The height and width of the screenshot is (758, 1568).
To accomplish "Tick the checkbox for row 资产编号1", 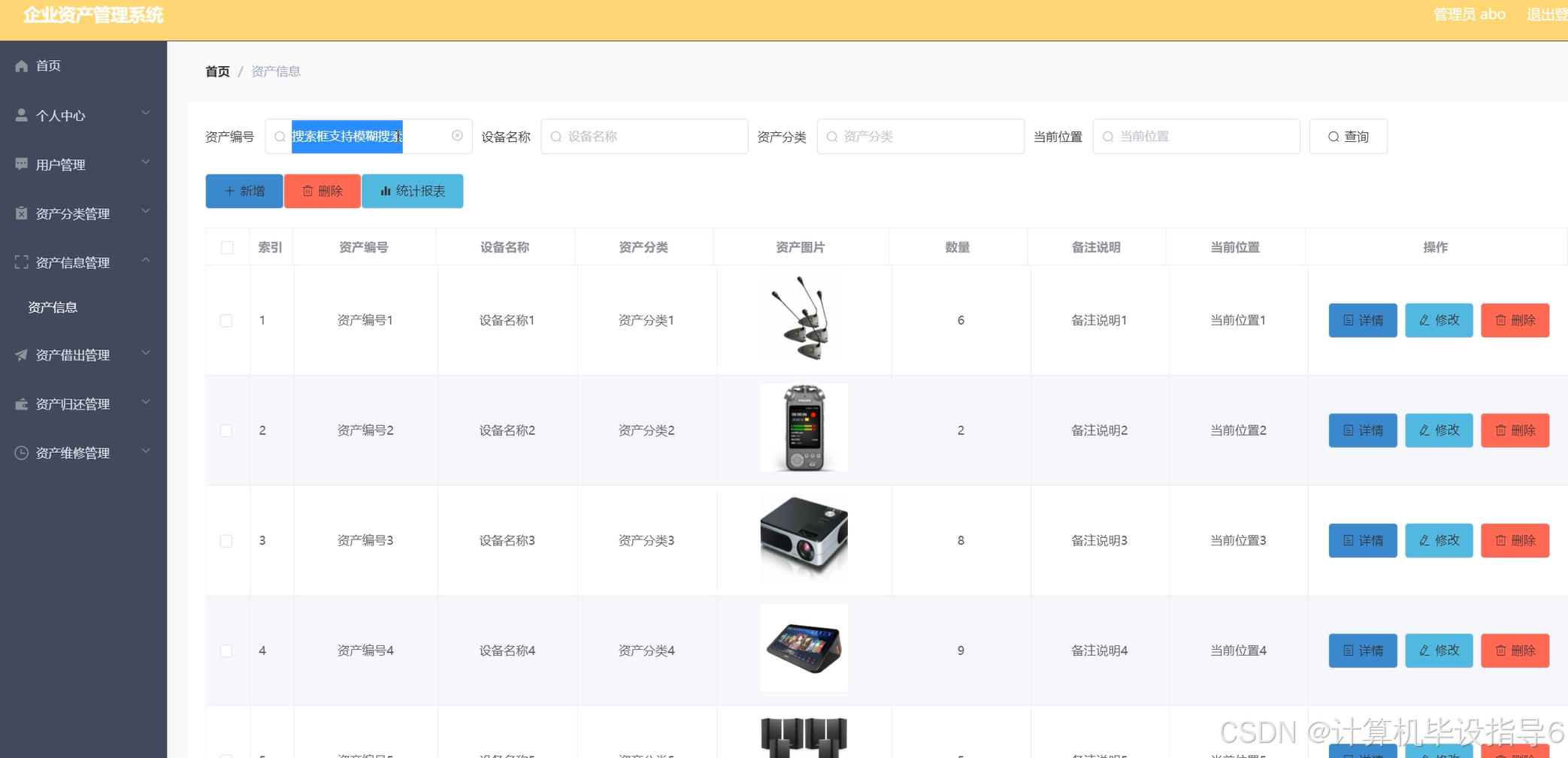I will click(226, 321).
